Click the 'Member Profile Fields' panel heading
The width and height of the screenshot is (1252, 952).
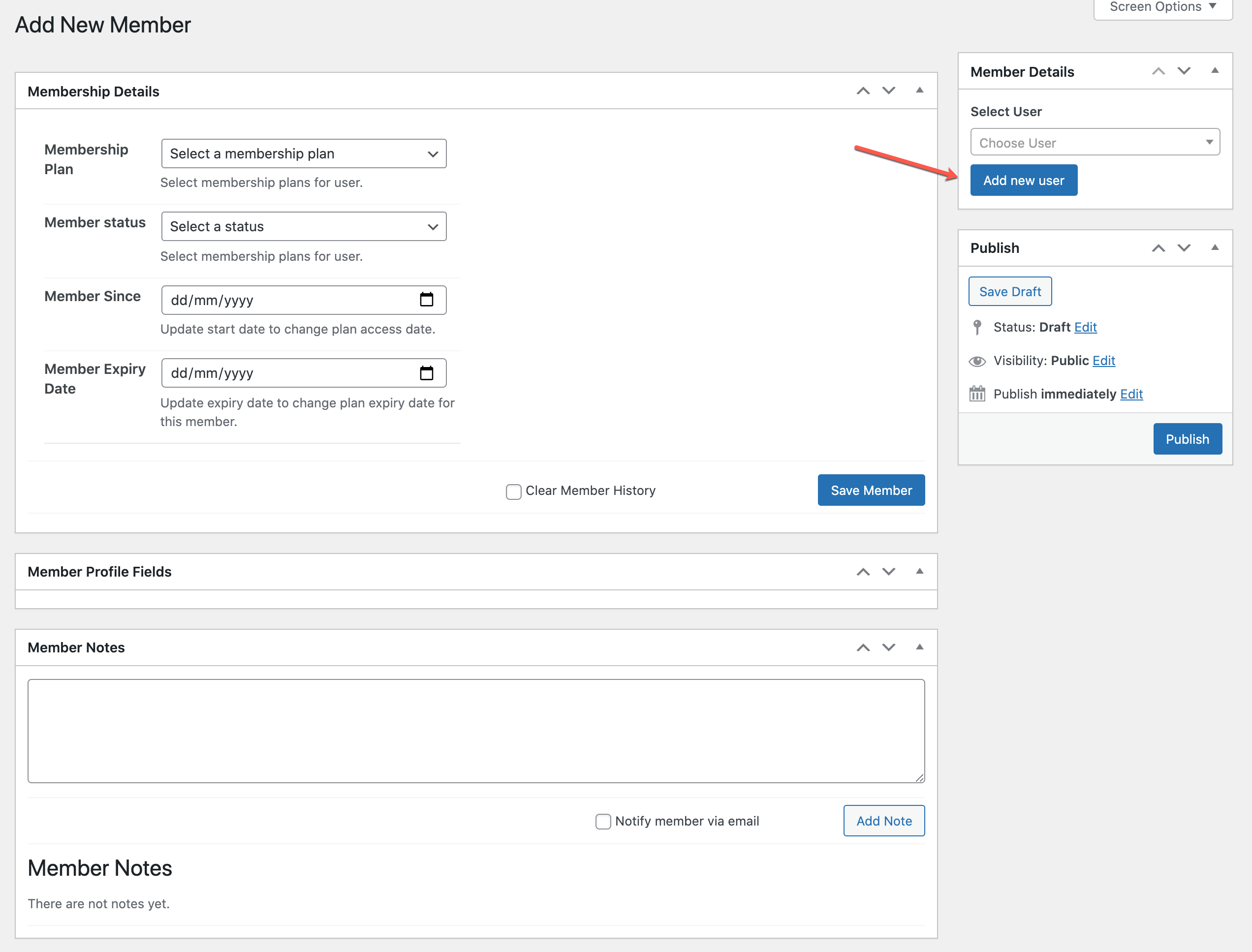pyautogui.click(x=99, y=572)
